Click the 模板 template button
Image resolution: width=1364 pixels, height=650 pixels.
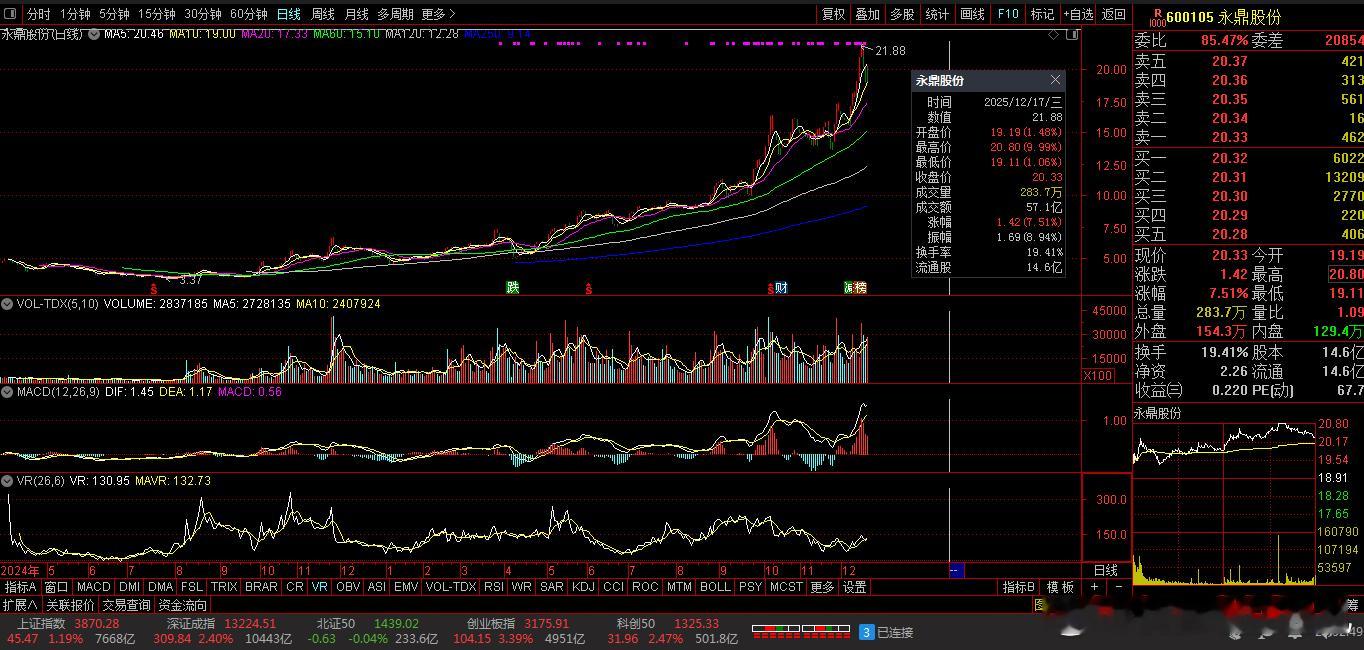pos(1060,587)
